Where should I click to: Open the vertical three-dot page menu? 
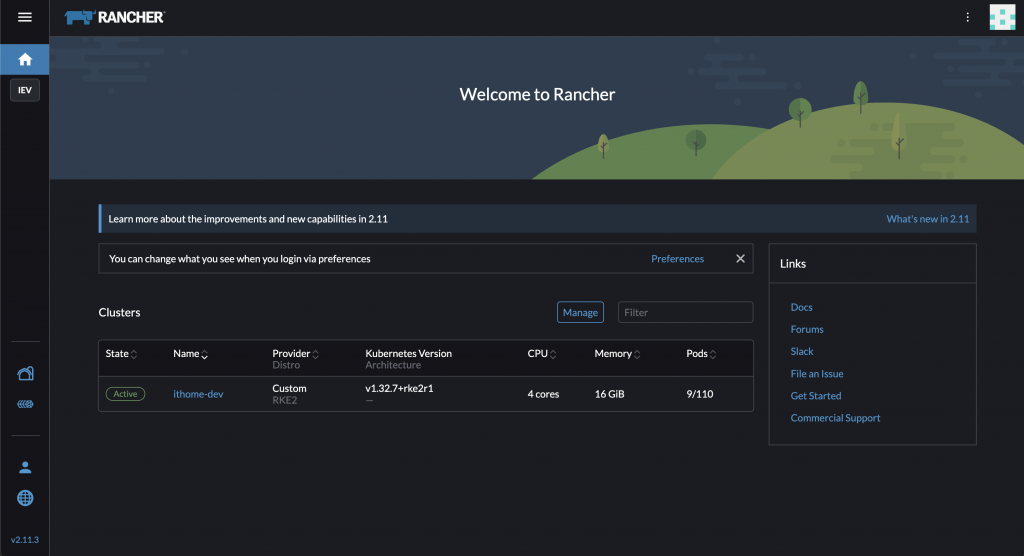pos(968,17)
